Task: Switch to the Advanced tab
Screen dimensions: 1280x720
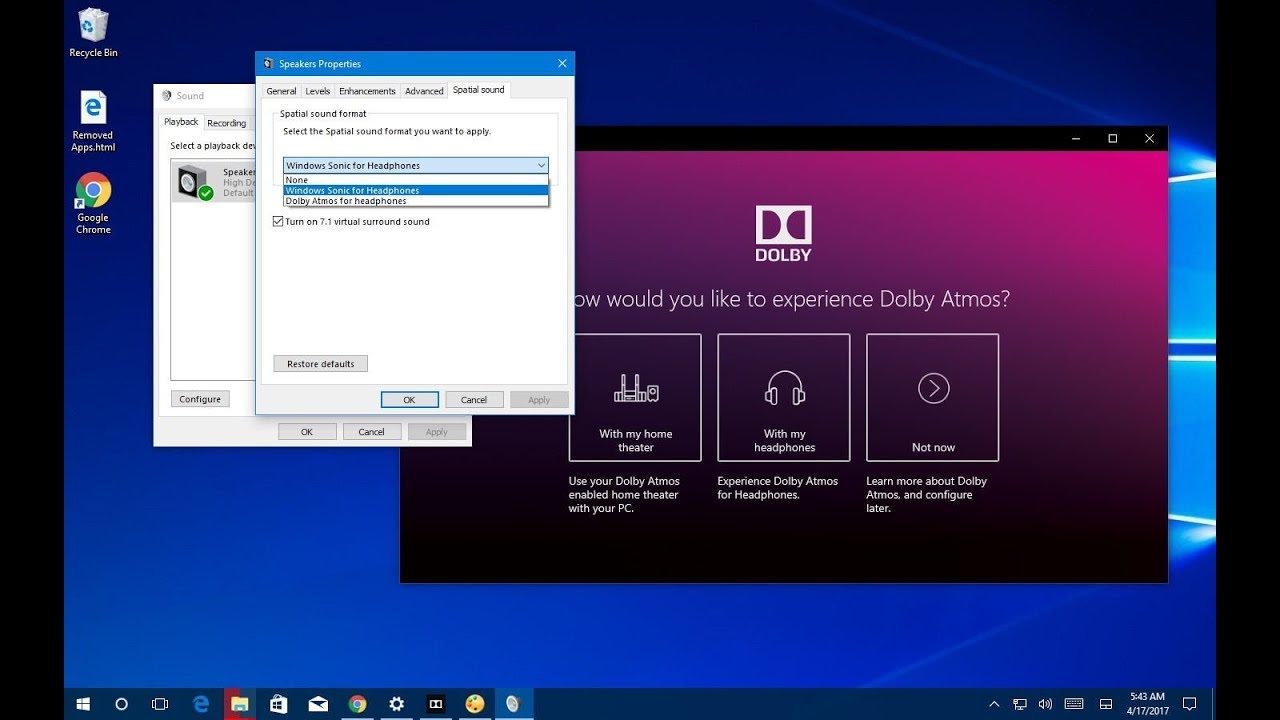Action: (424, 91)
